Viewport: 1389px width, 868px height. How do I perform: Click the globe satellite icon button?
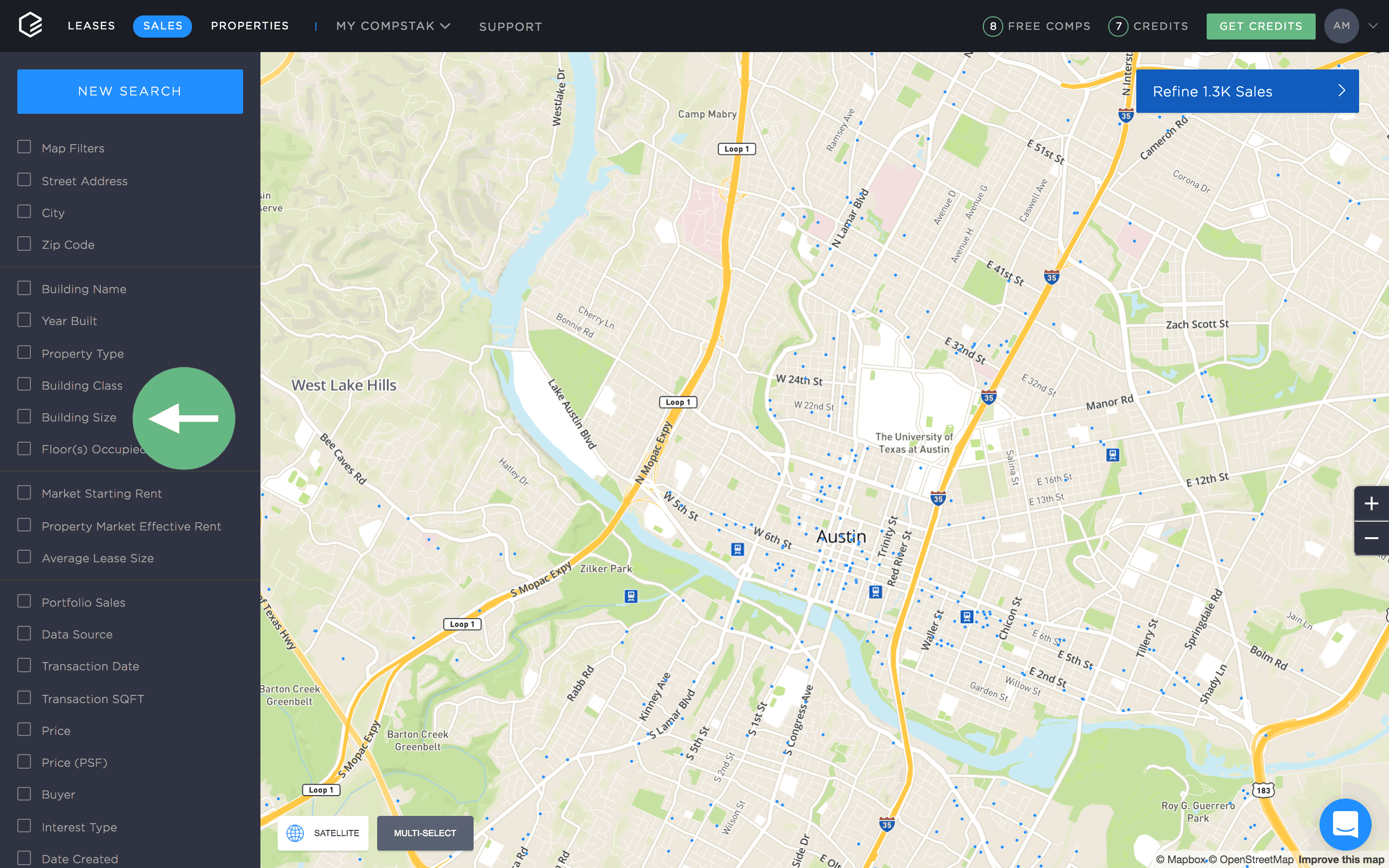point(294,832)
